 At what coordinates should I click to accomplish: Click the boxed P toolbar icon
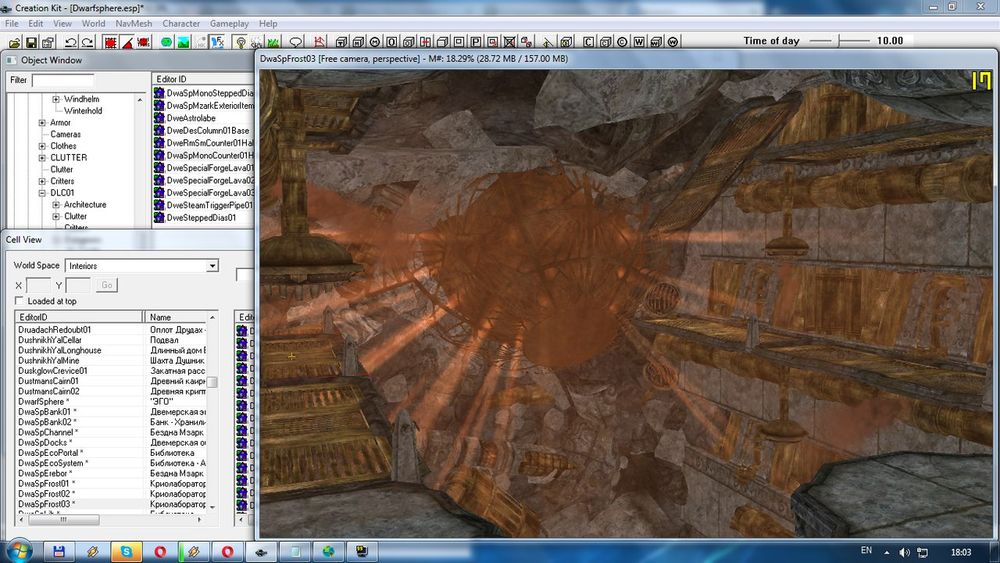(476, 42)
